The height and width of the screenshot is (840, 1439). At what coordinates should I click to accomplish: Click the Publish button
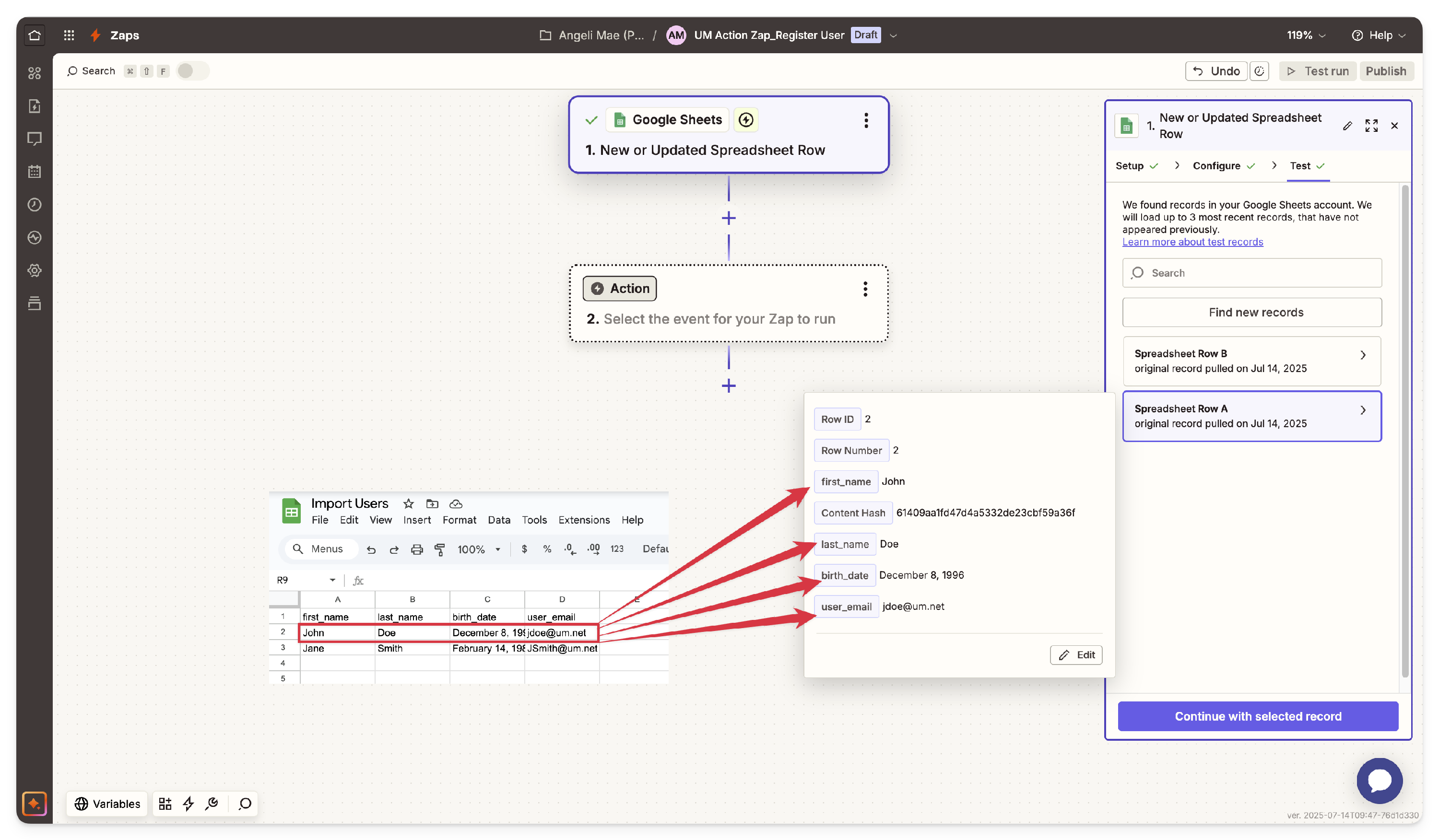tap(1385, 71)
